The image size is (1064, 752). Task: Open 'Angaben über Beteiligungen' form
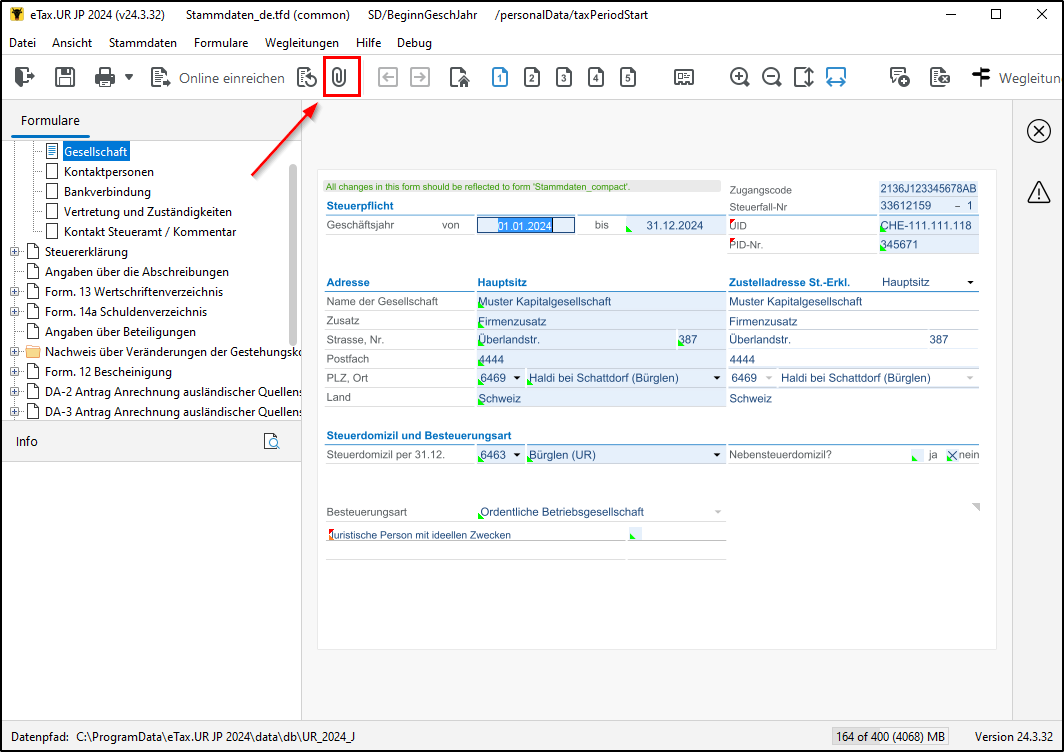coord(120,332)
